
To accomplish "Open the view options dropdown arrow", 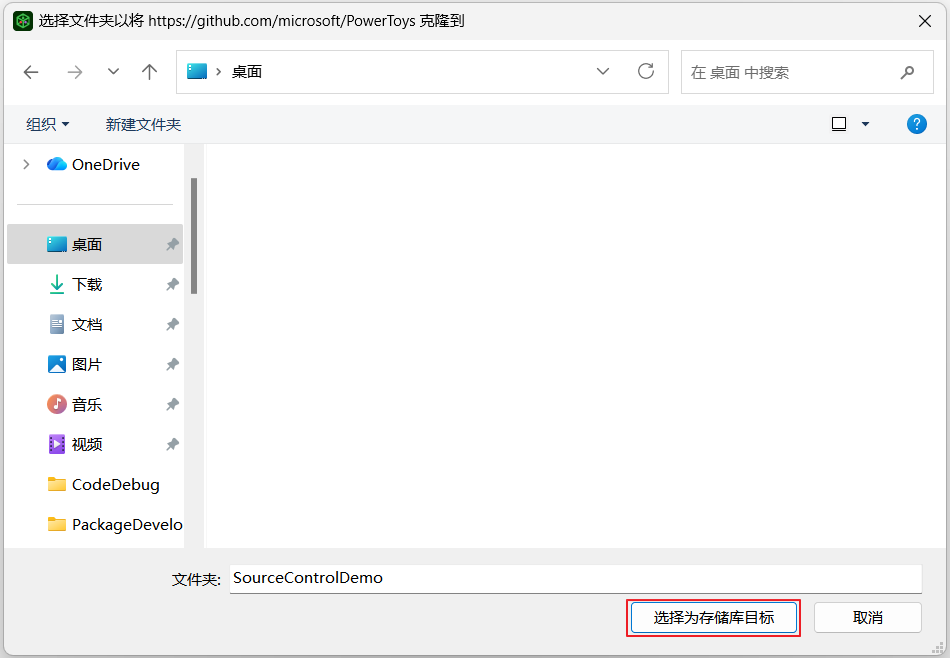I will click(x=865, y=124).
